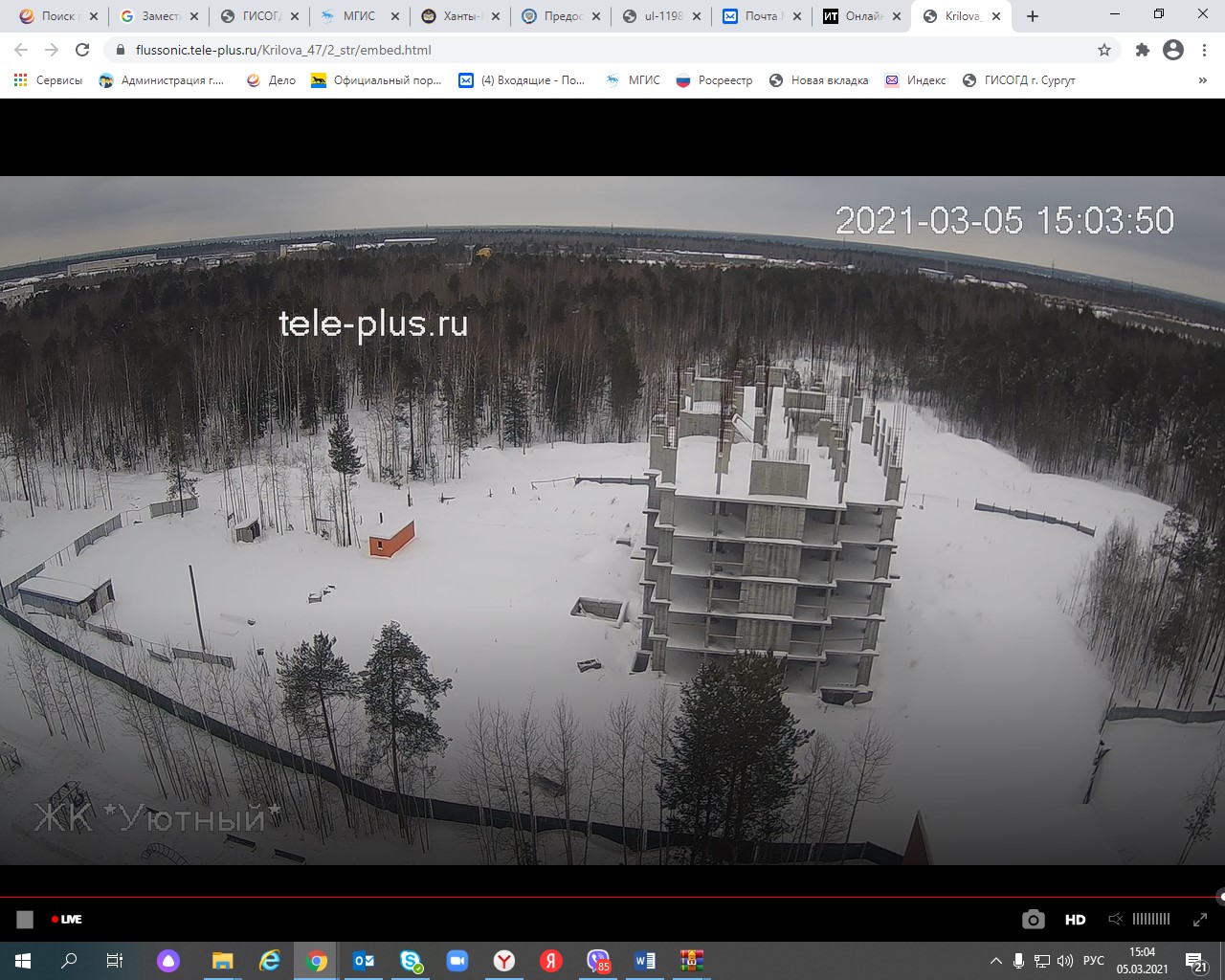
Task: Take a snapshot with the camera icon
Action: pyautogui.click(x=1033, y=920)
